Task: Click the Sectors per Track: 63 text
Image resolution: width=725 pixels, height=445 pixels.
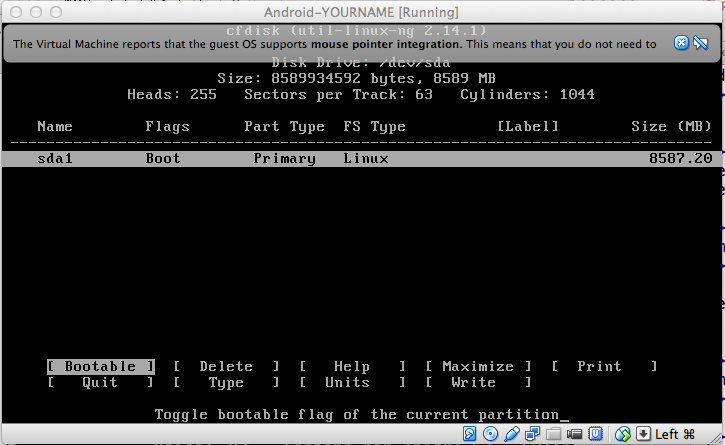Action: [338, 94]
